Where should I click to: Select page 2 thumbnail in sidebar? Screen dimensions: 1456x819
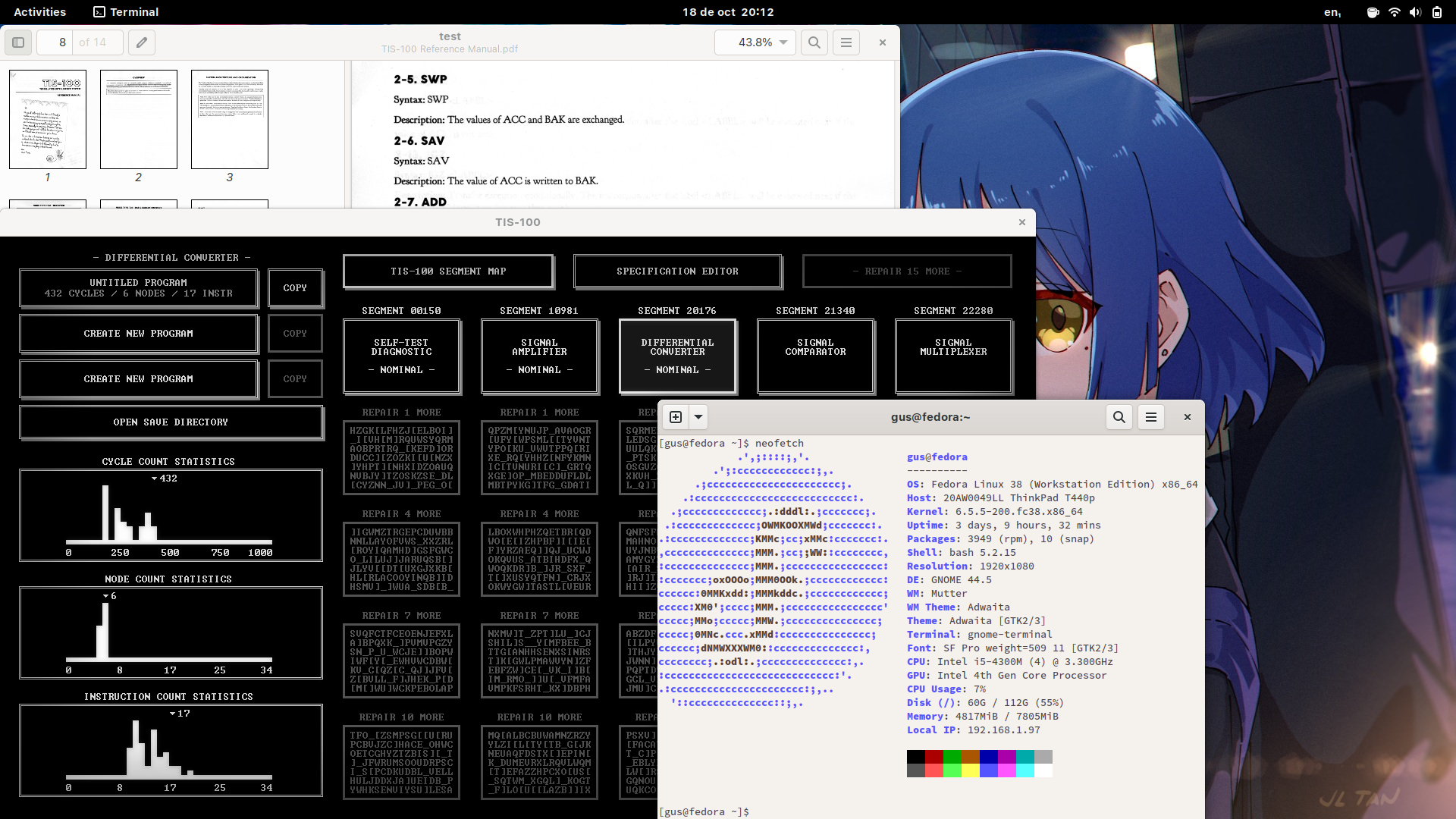(138, 119)
